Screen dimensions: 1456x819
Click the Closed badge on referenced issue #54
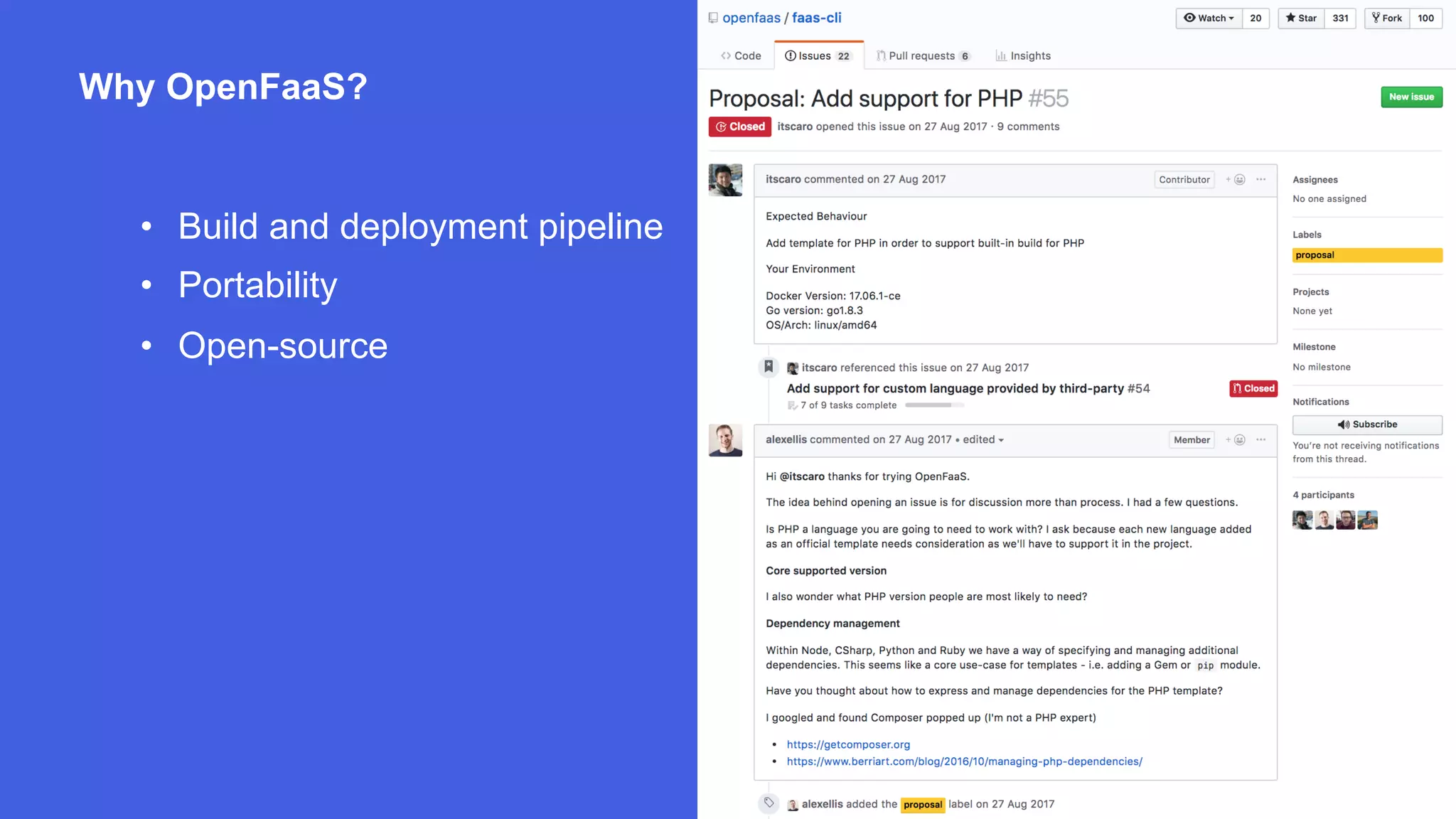click(1253, 388)
